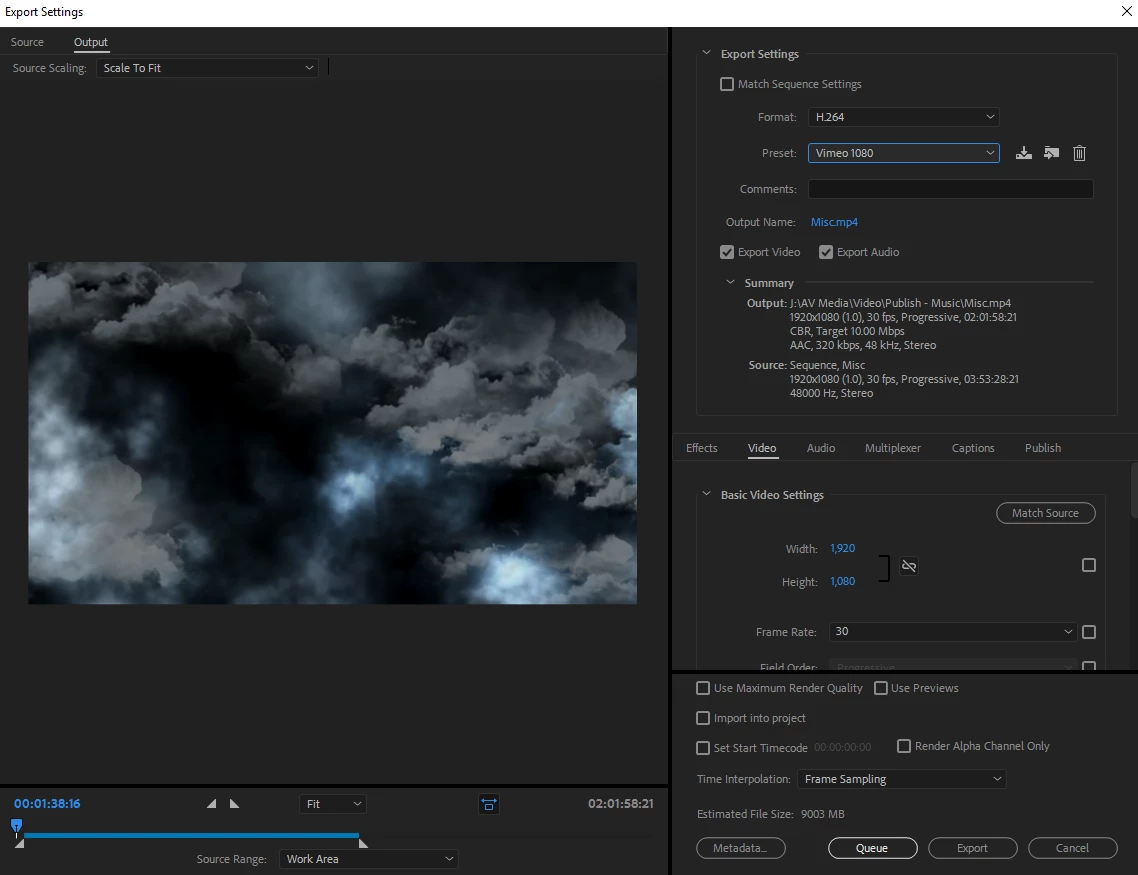Click the out point marker on the timeline

coord(363,843)
